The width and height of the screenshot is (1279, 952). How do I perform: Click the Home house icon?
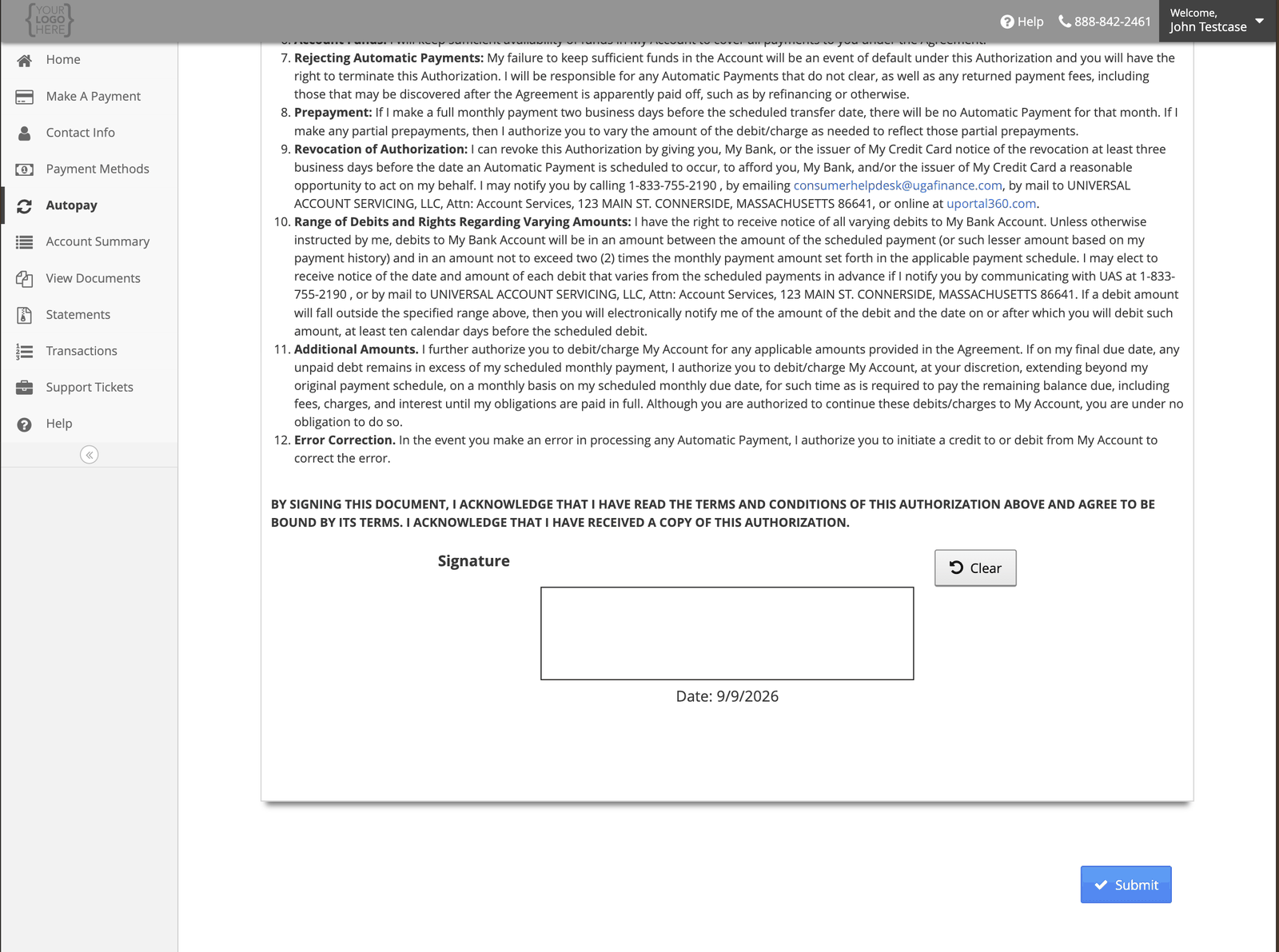click(24, 60)
